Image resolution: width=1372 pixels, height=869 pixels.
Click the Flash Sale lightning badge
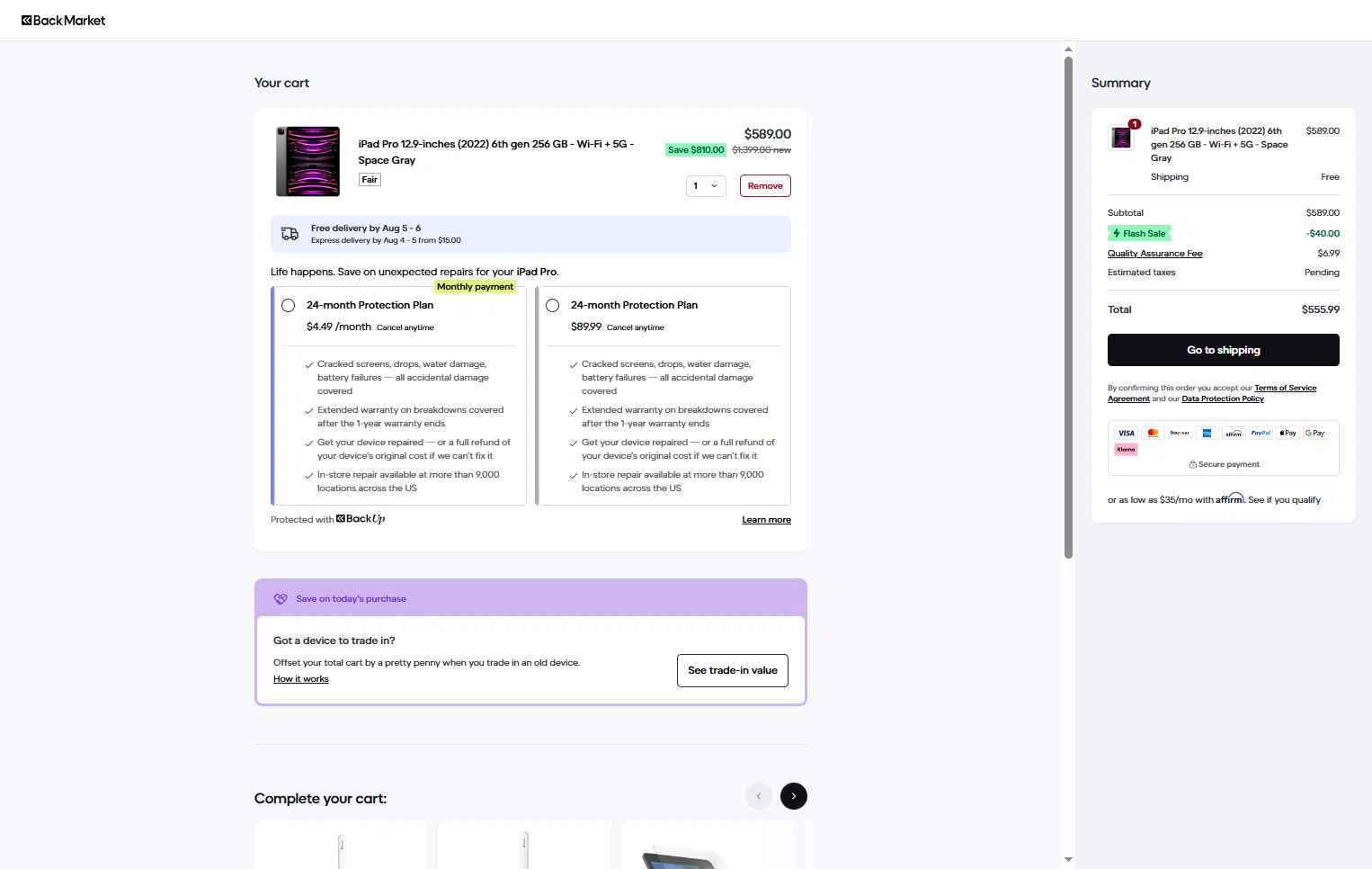(x=1139, y=233)
